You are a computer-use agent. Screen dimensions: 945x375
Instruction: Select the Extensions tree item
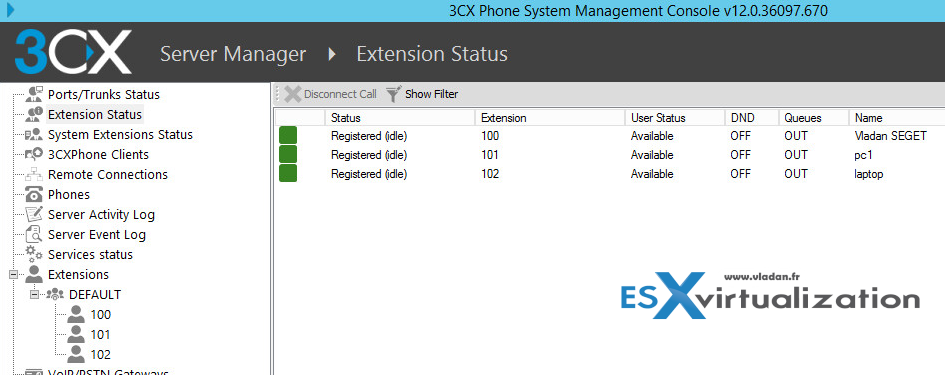tap(78, 274)
